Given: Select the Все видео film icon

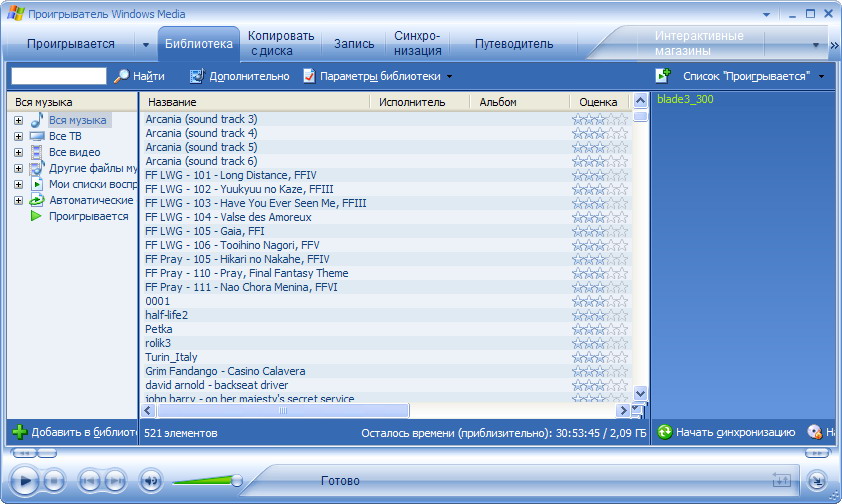Looking at the screenshot, I should click(37, 152).
